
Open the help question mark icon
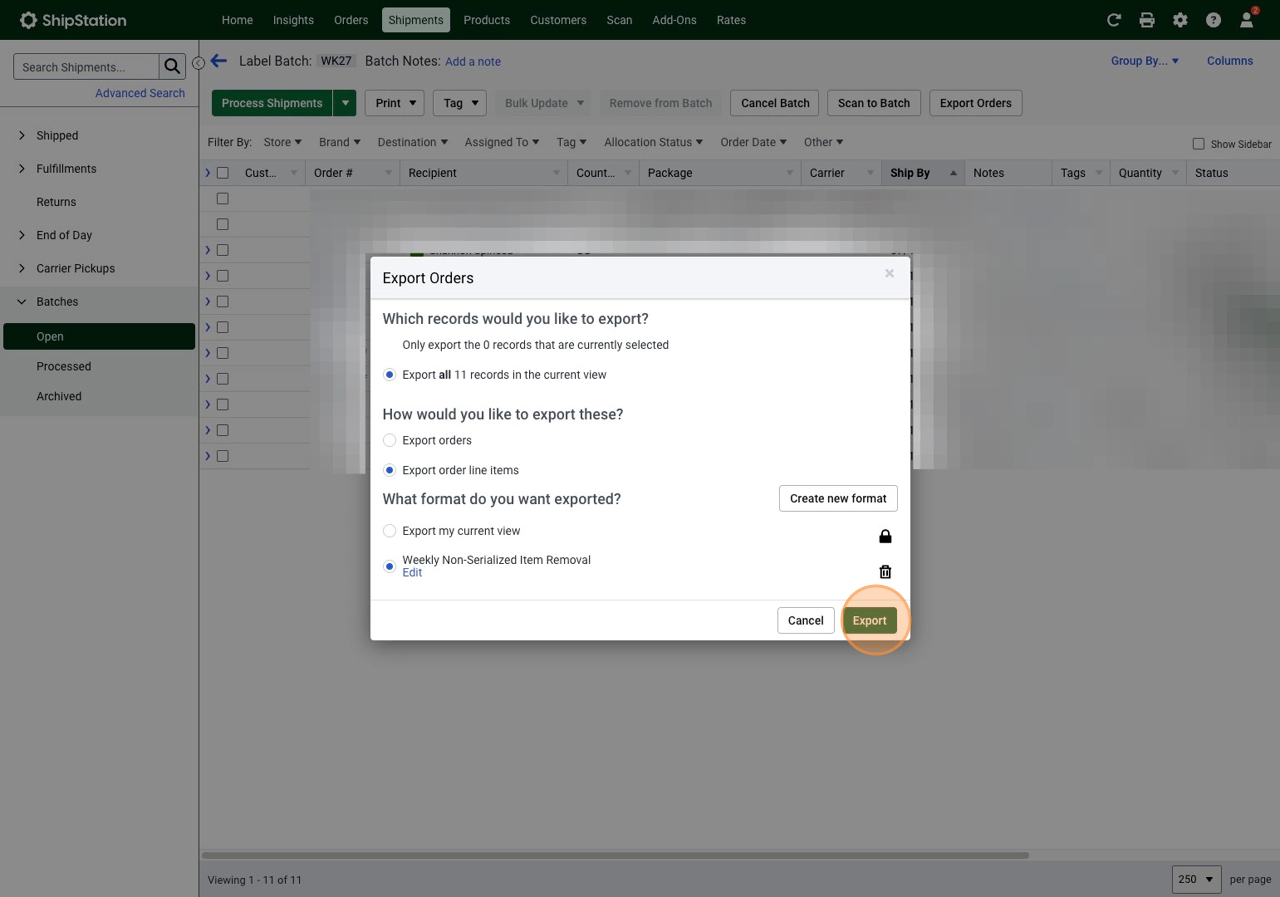tap(1213, 20)
